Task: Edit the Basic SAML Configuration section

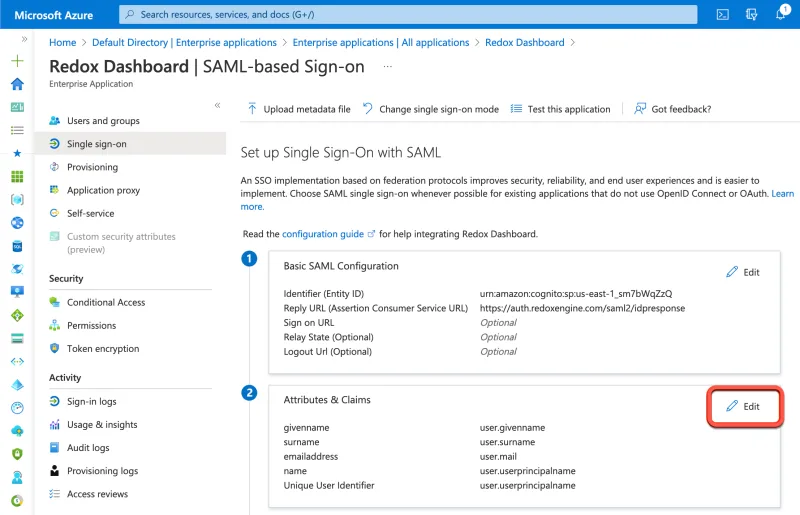Action: point(743,272)
